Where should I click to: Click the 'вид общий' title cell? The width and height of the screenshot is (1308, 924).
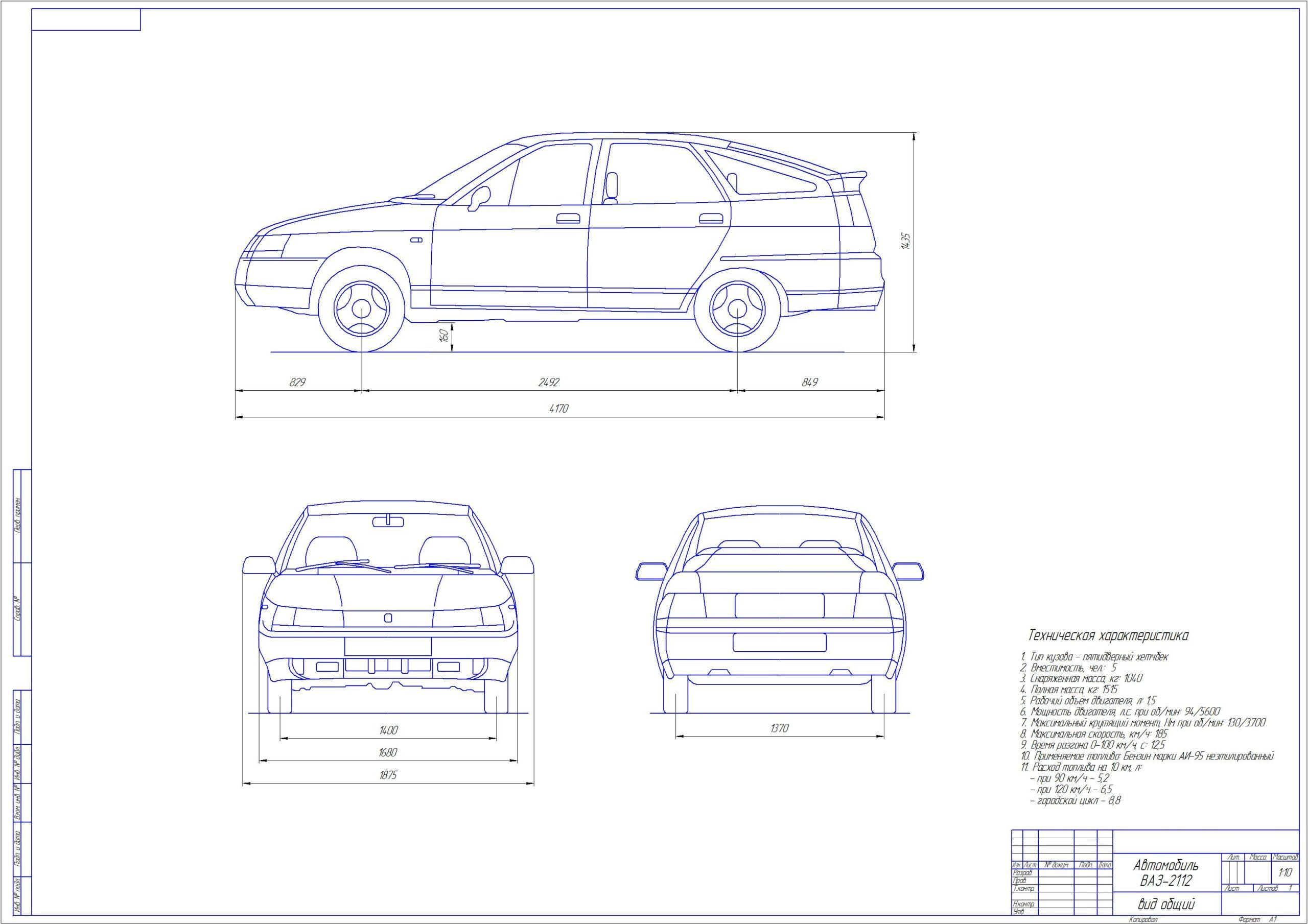pyautogui.click(x=1165, y=904)
